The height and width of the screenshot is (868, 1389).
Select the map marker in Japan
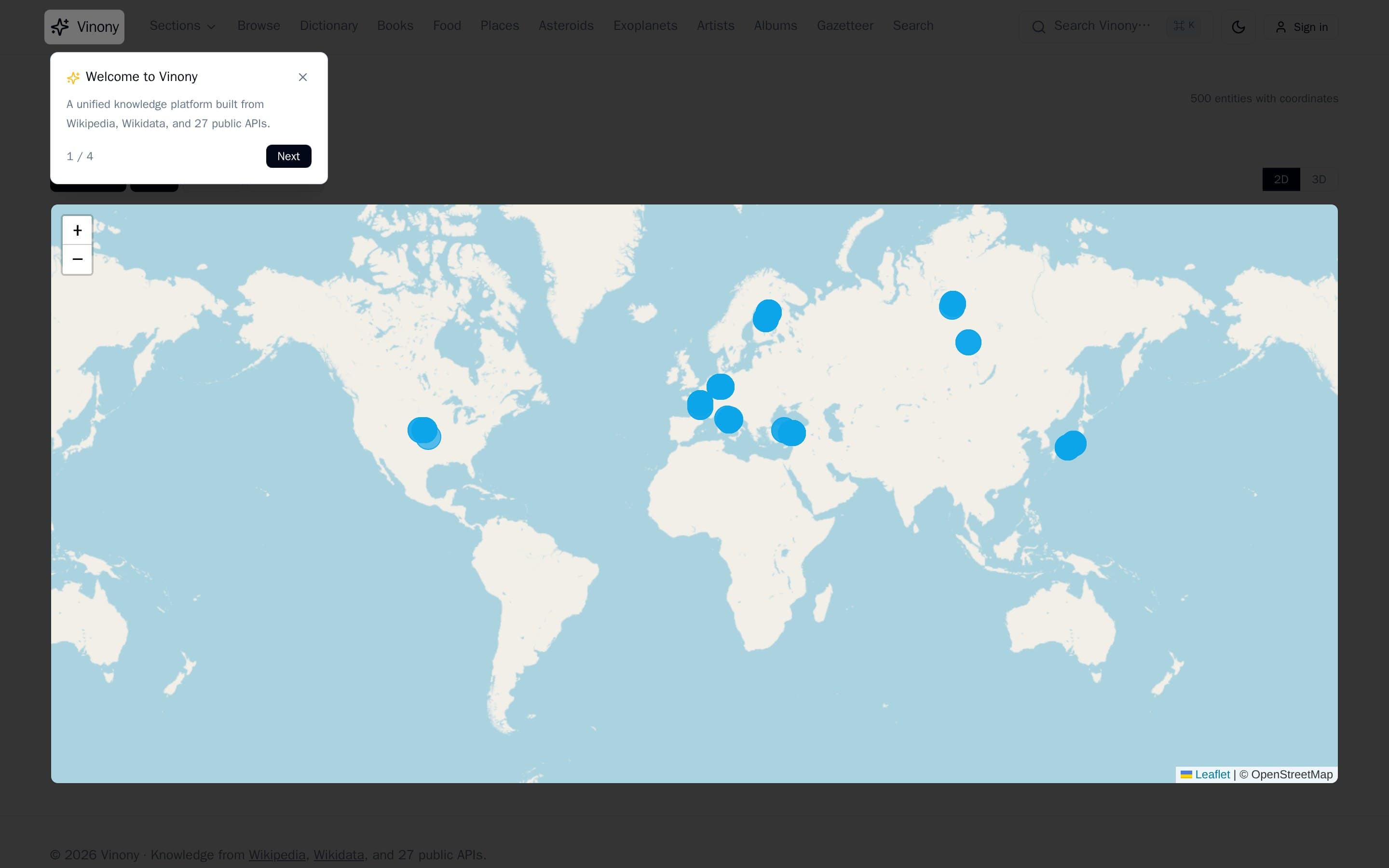(1071, 446)
